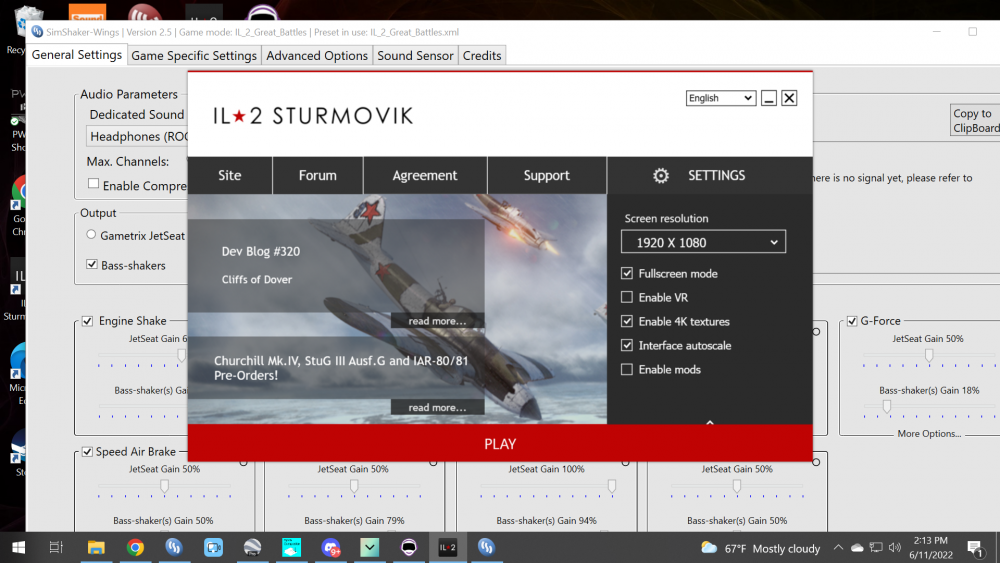Open the notification center icon

976,548
